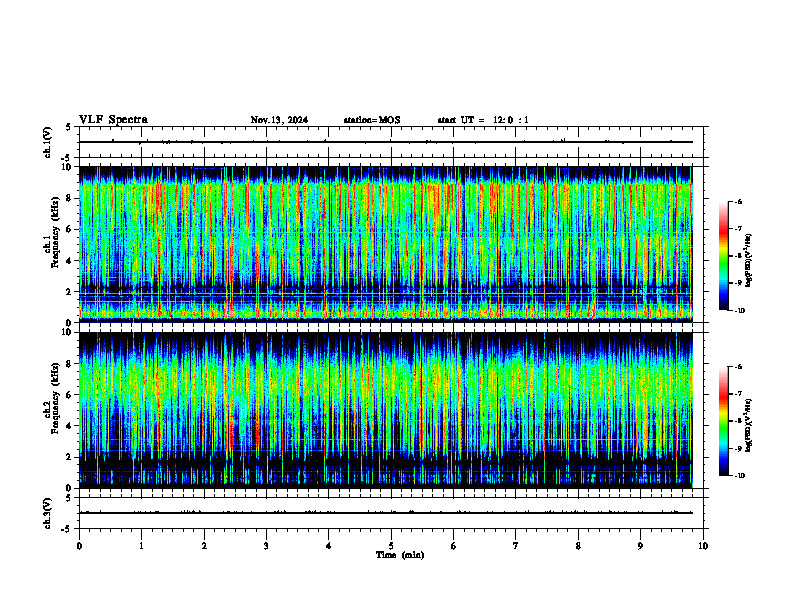Viewport: 792px width, 612px height.
Task: Click the "station=MOS" header label
Action: tap(372, 120)
